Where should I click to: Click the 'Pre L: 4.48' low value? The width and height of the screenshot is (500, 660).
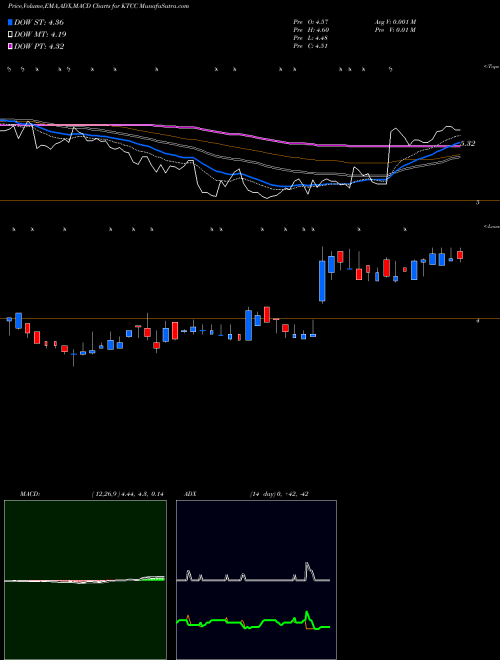click(311, 38)
